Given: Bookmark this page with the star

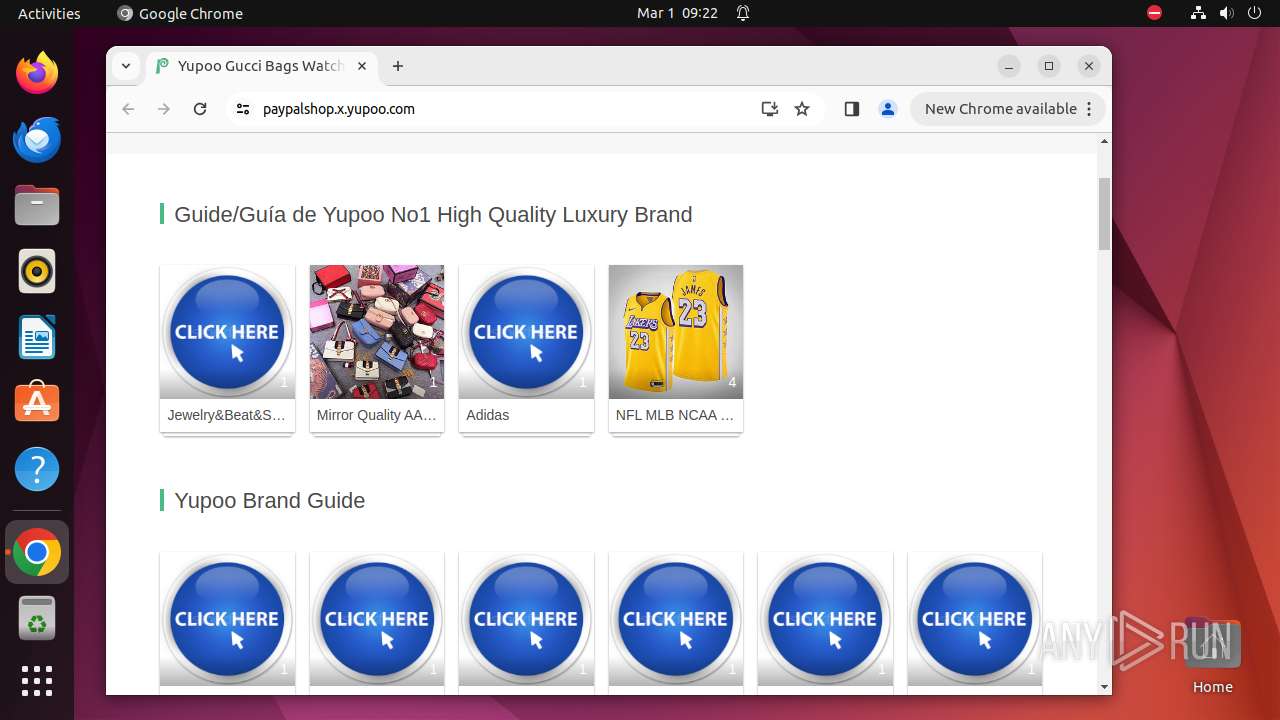Looking at the screenshot, I should pyautogui.click(x=802, y=109).
